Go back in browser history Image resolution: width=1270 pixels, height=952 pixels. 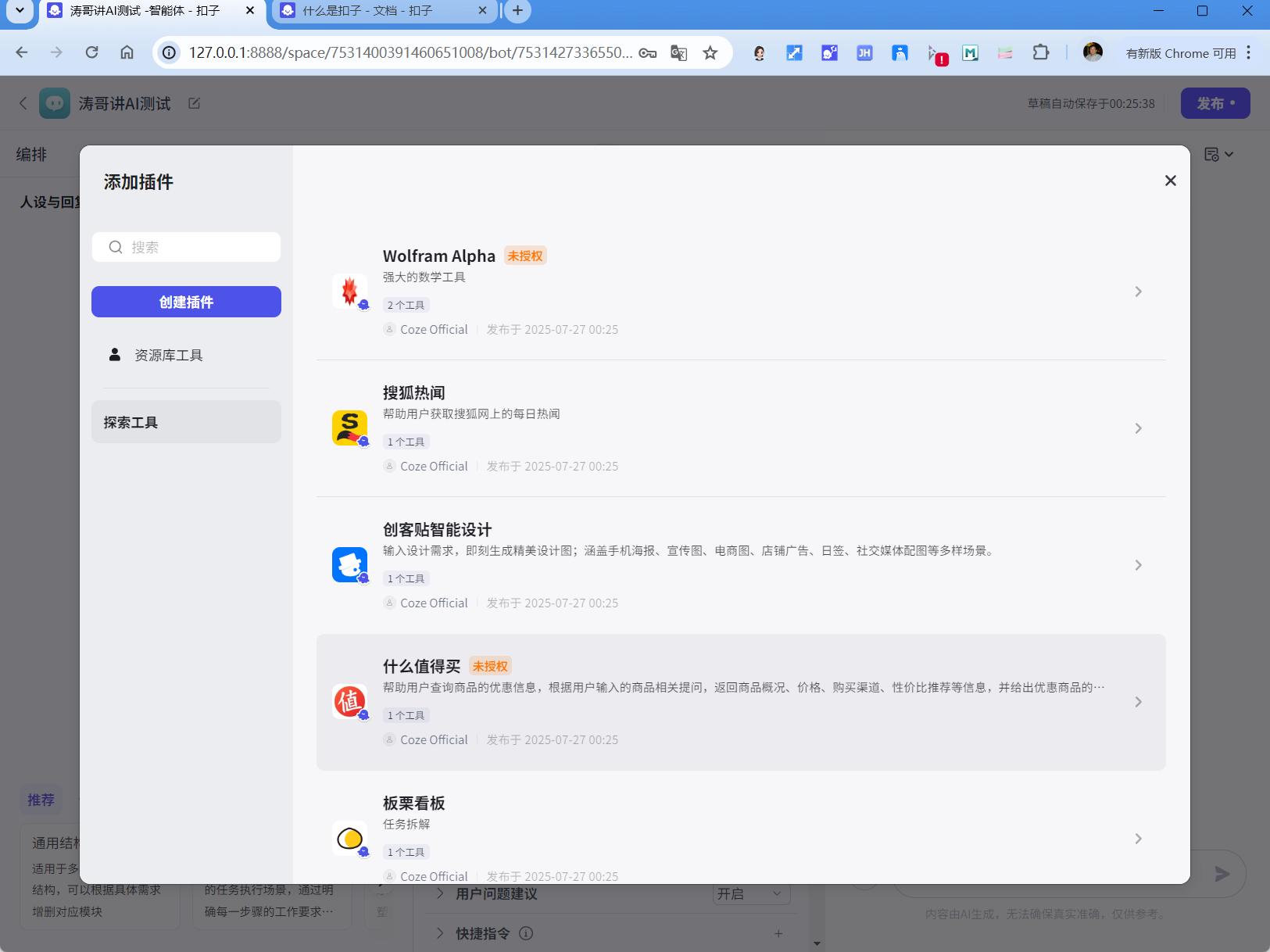[22, 52]
